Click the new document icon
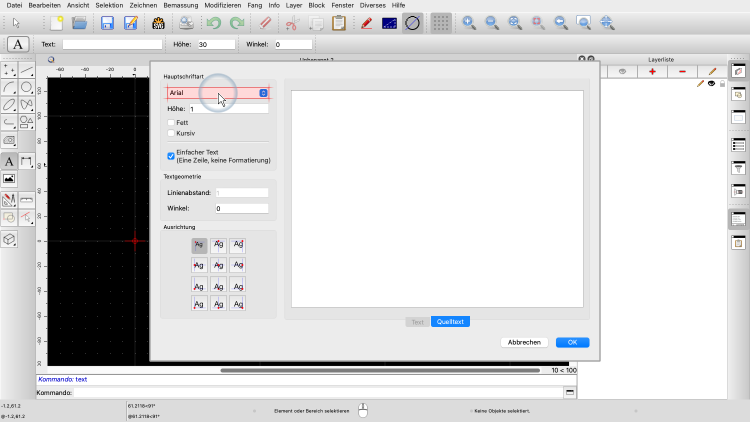The width and height of the screenshot is (750, 422). [57, 23]
